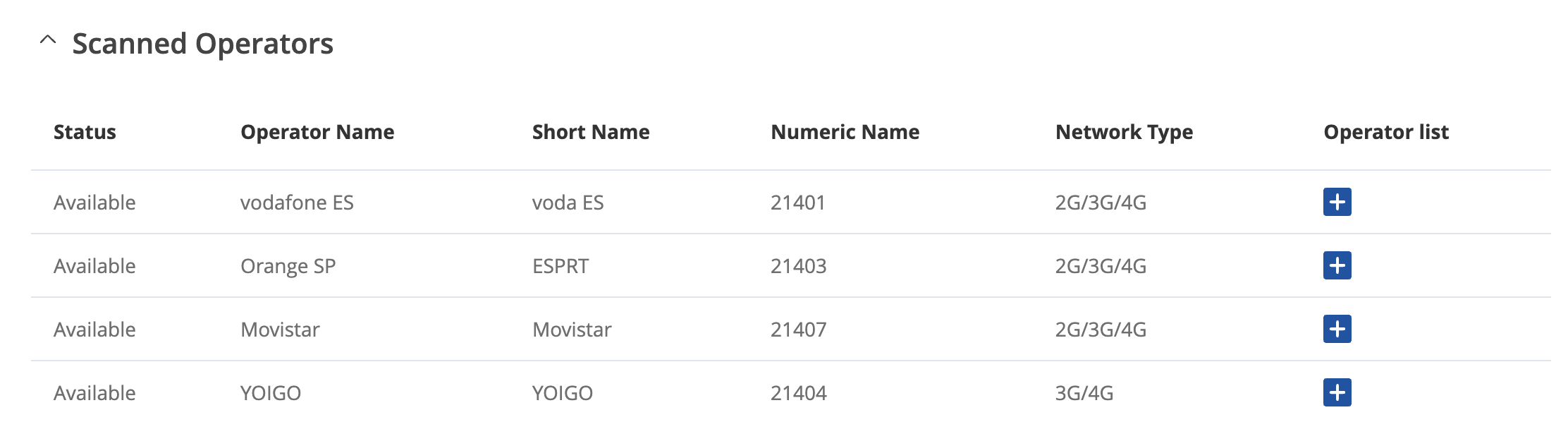The image size is (1568, 446).
Task: Click the Available status in YOIGO row
Action: [94, 393]
